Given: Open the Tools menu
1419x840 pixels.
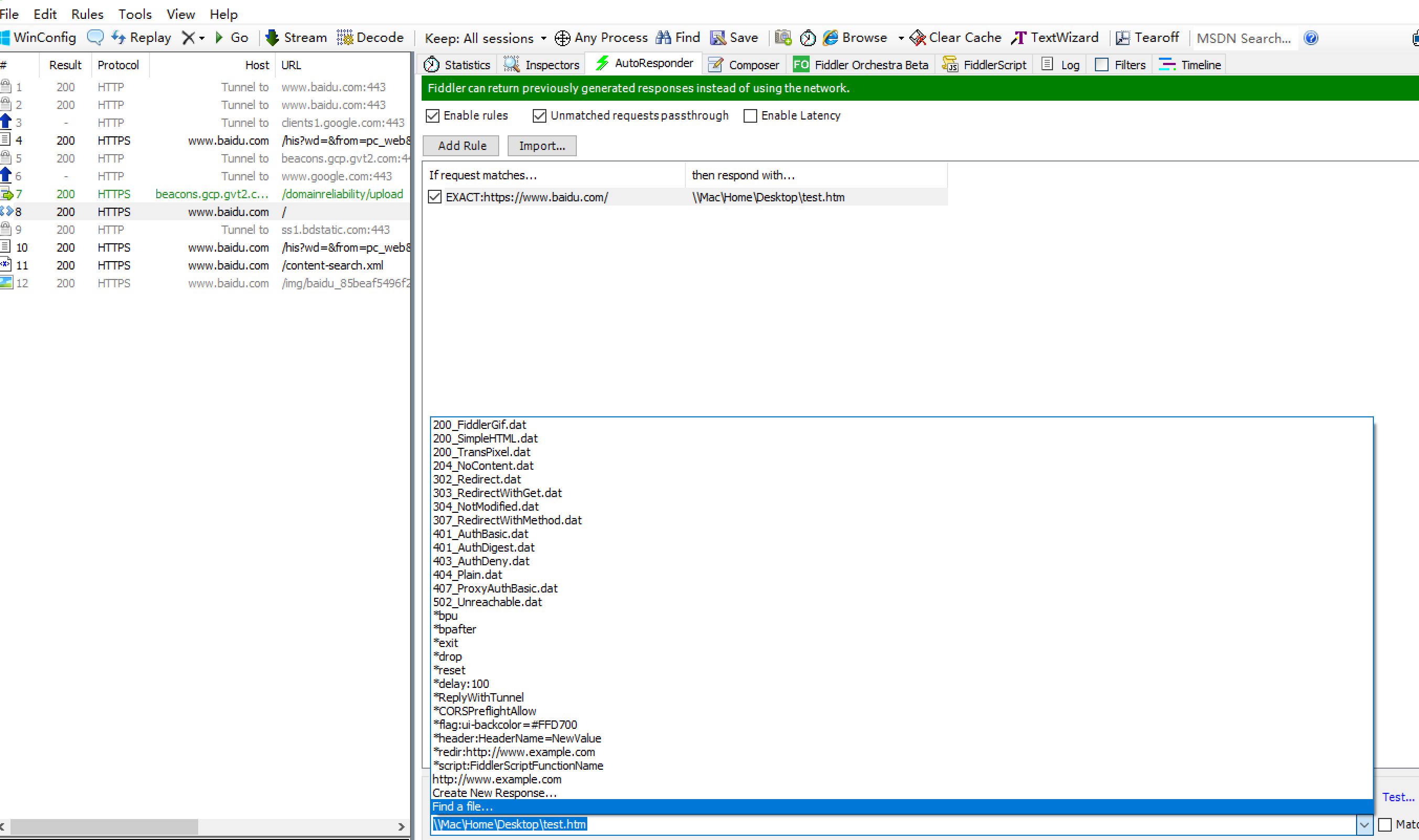Looking at the screenshot, I should pos(135,14).
